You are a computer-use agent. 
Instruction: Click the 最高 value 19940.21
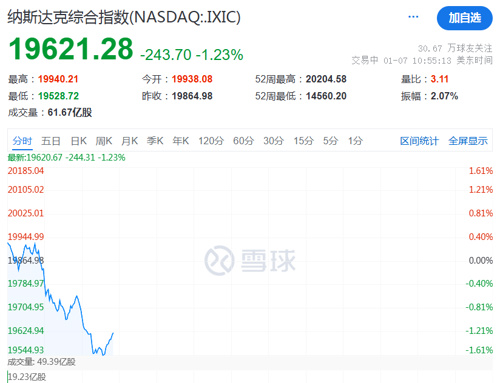58,79
